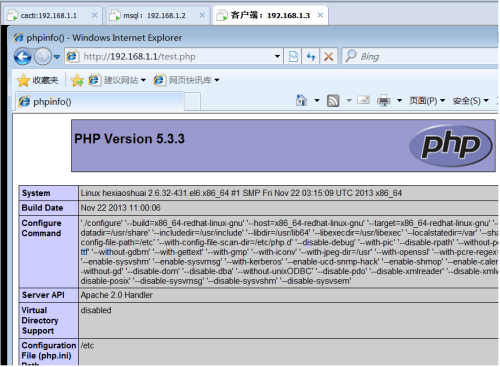Image resolution: width=500 pixels, height=367 pixels.
Task: Select the phpinfo() browser tab
Action: 100,101
